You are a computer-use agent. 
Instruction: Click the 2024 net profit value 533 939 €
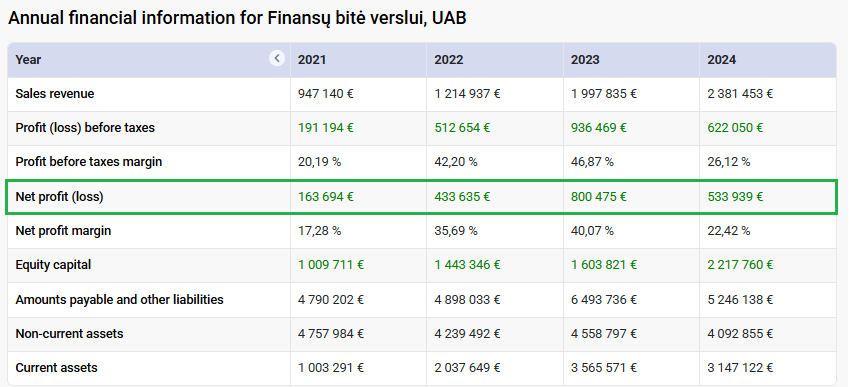[x=735, y=197]
